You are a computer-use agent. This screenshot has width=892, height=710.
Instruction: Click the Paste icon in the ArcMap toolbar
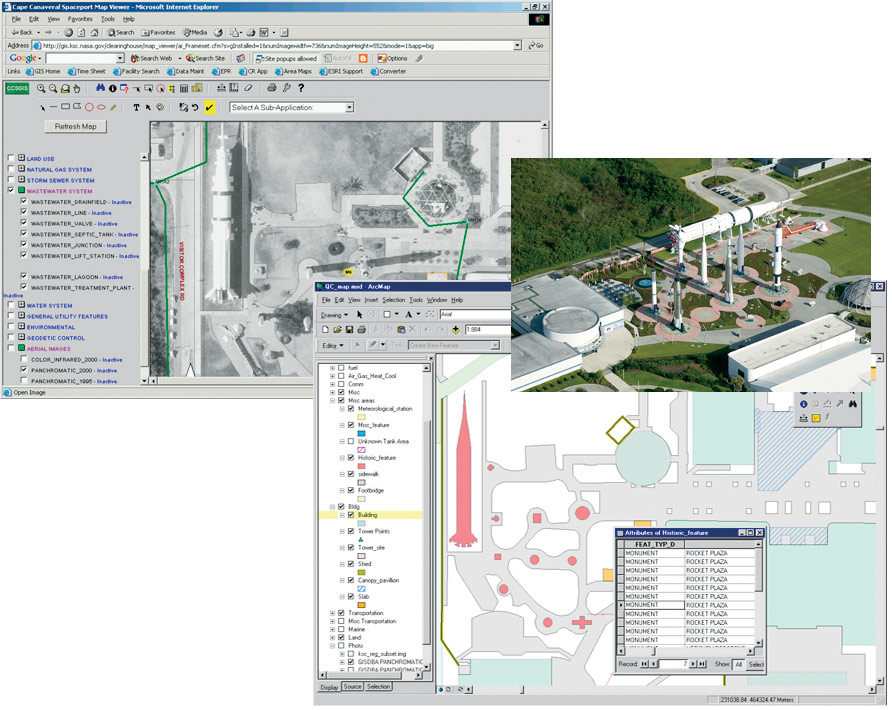pyautogui.click(x=400, y=329)
